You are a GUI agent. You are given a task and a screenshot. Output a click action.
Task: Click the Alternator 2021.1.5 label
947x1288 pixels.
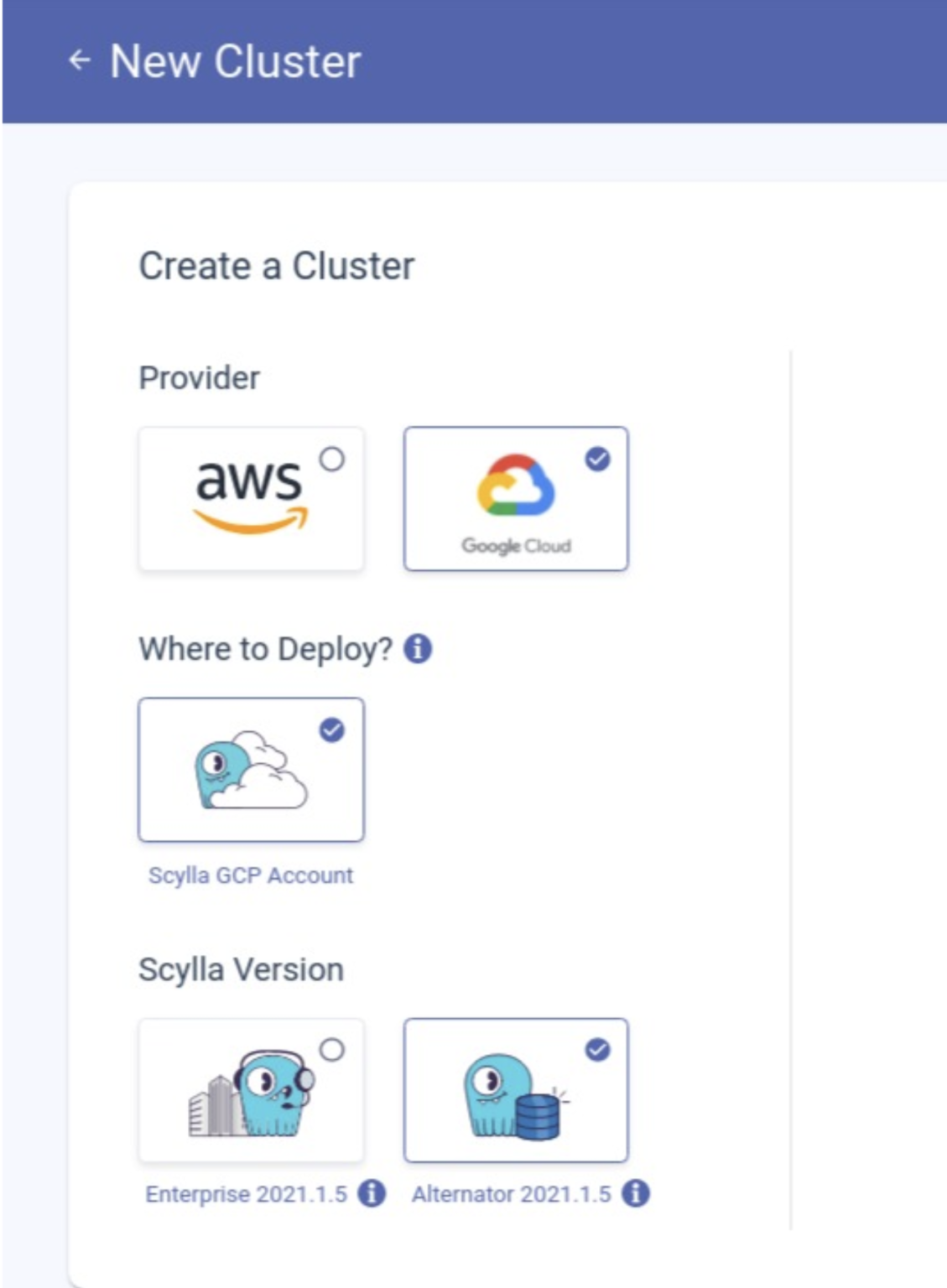pyautogui.click(x=513, y=1195)
